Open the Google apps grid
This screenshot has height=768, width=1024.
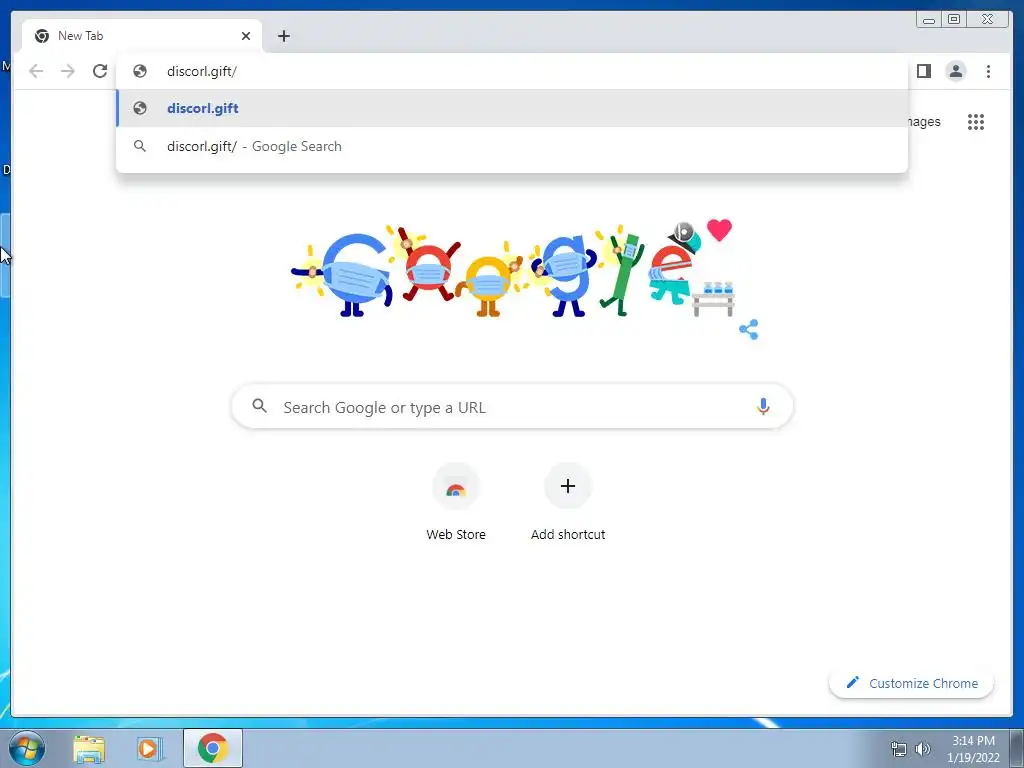coord(976,121)
